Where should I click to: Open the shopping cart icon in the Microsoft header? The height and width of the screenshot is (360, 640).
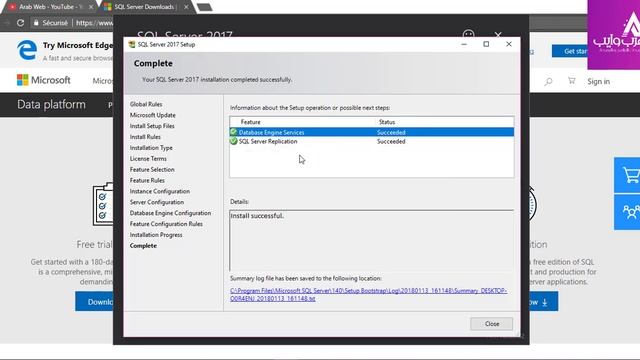coord(571,81)
